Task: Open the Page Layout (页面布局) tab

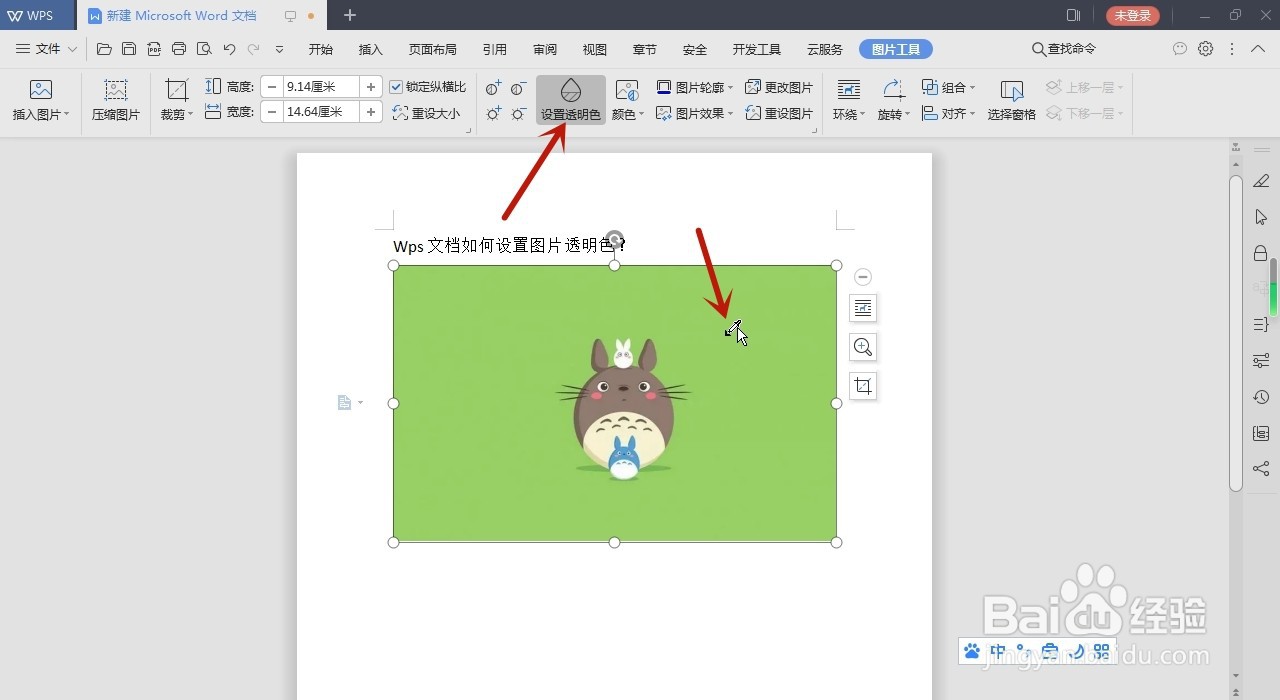Action: click(432, 49)
